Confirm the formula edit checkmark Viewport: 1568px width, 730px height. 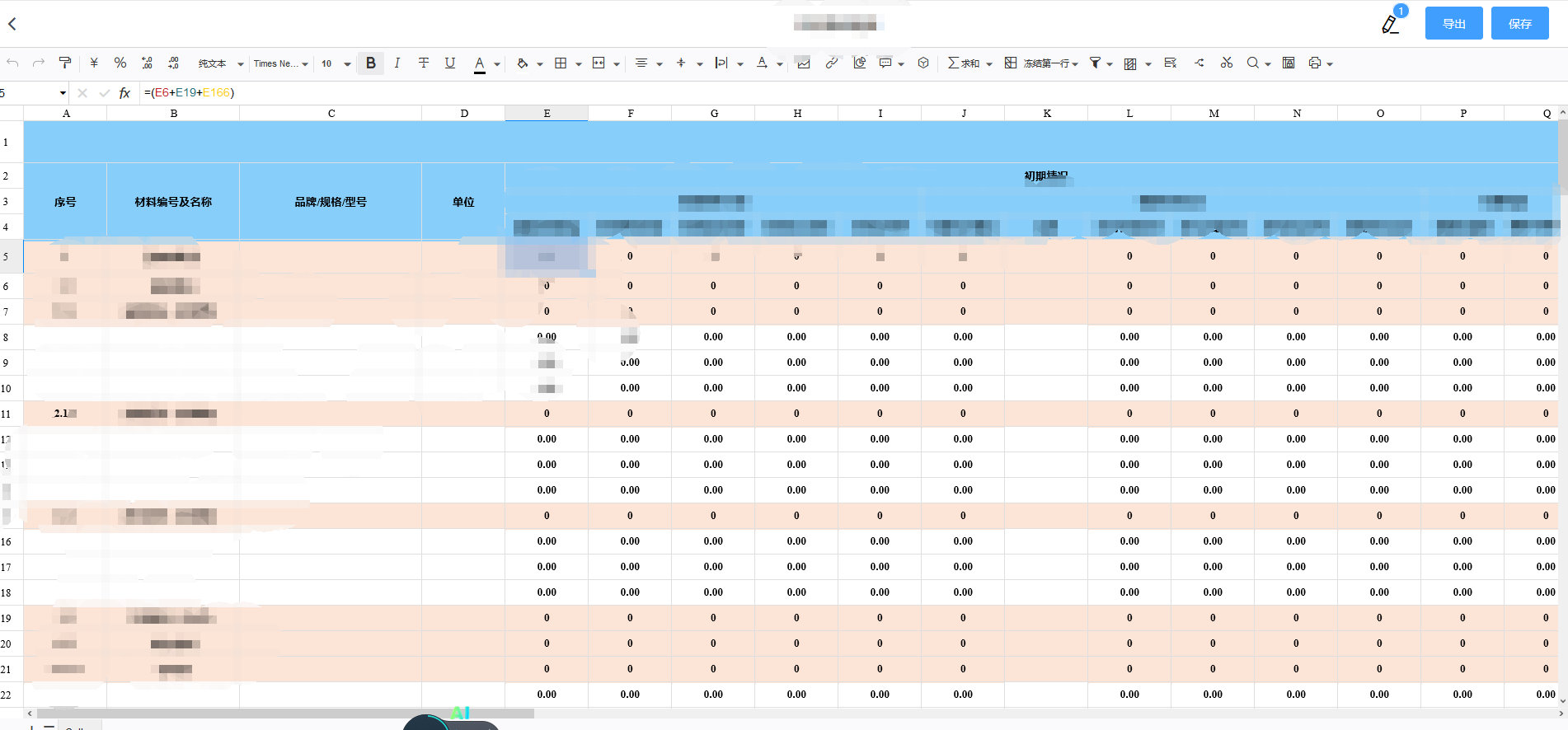click(x=104, y=93)
